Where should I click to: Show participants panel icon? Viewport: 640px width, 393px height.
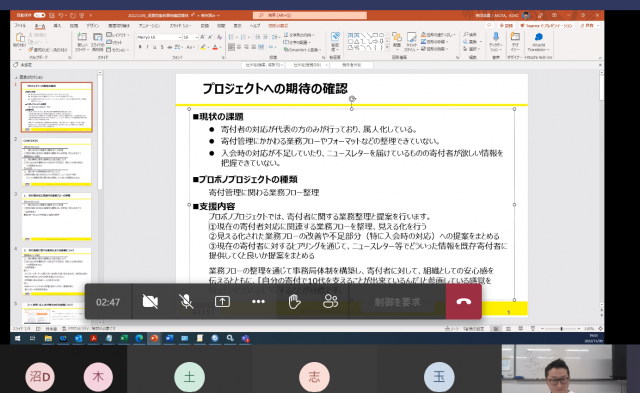pos(330,302)
